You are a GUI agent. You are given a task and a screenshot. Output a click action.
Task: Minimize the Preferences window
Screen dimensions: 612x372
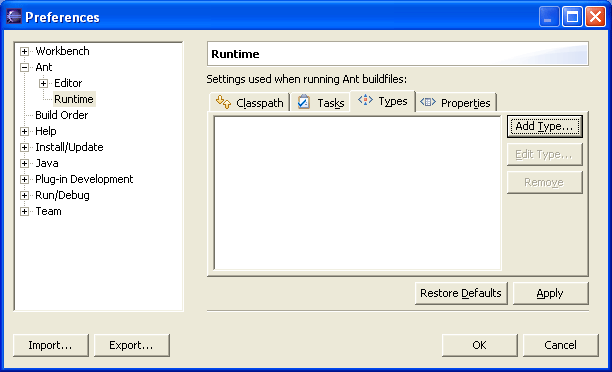tap(548, 17)
